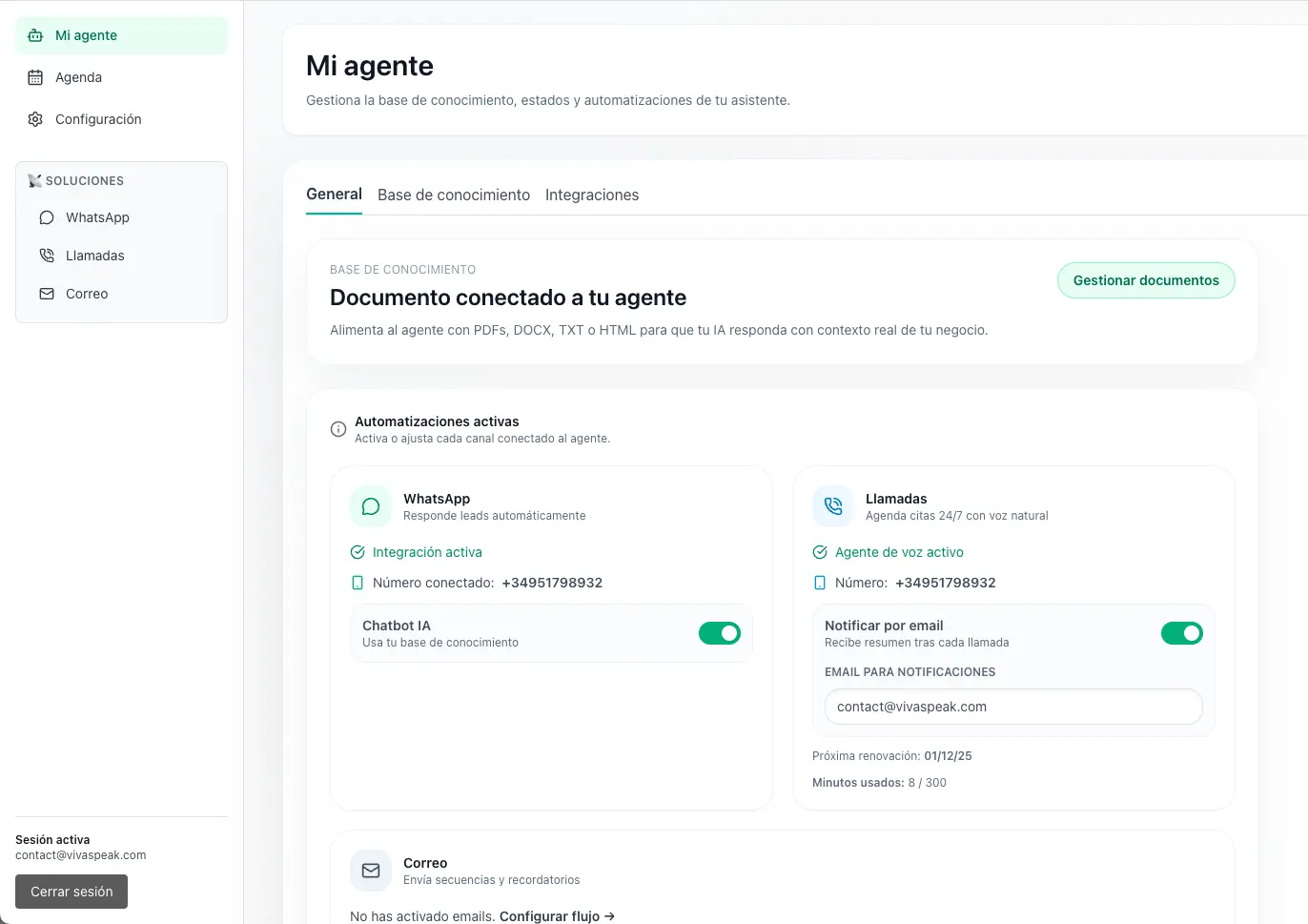Screen dimensions: 1308x924
Task: Click the Correo card envelope icon
Action: (371, 871)
